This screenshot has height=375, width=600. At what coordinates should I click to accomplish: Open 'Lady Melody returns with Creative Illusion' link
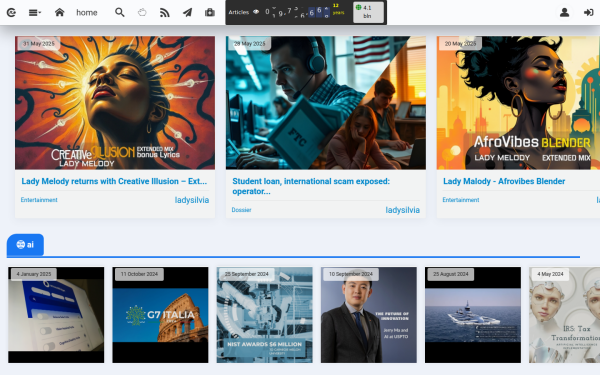point(114,181)
